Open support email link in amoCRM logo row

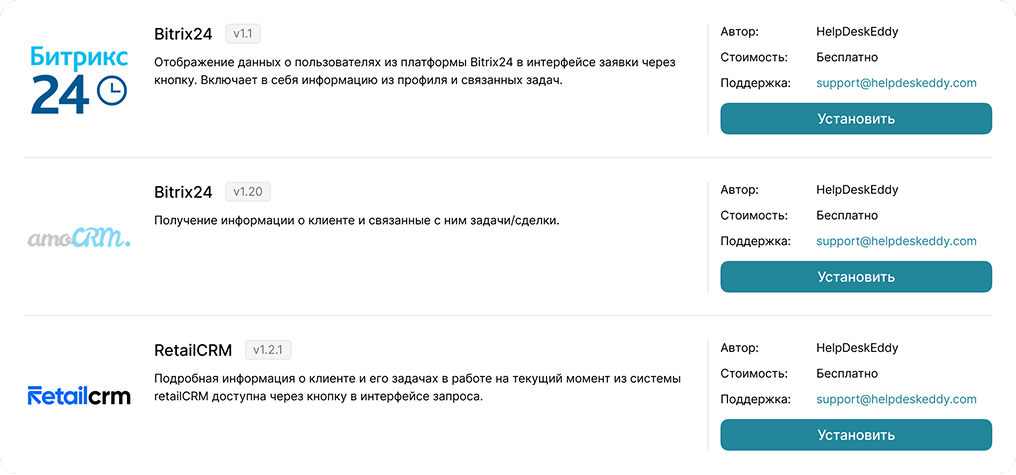(896, 241)
